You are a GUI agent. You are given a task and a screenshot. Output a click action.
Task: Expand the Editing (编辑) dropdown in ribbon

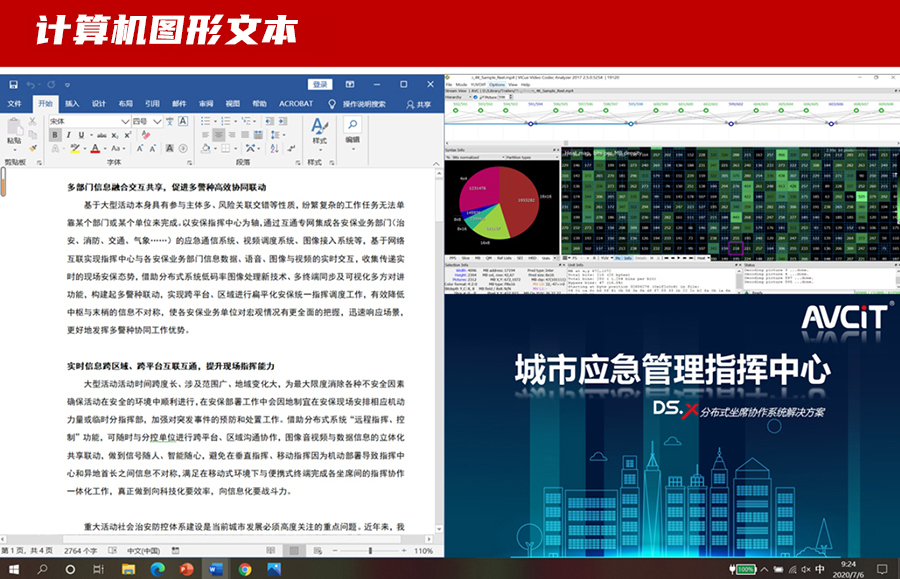click(353, 130)
